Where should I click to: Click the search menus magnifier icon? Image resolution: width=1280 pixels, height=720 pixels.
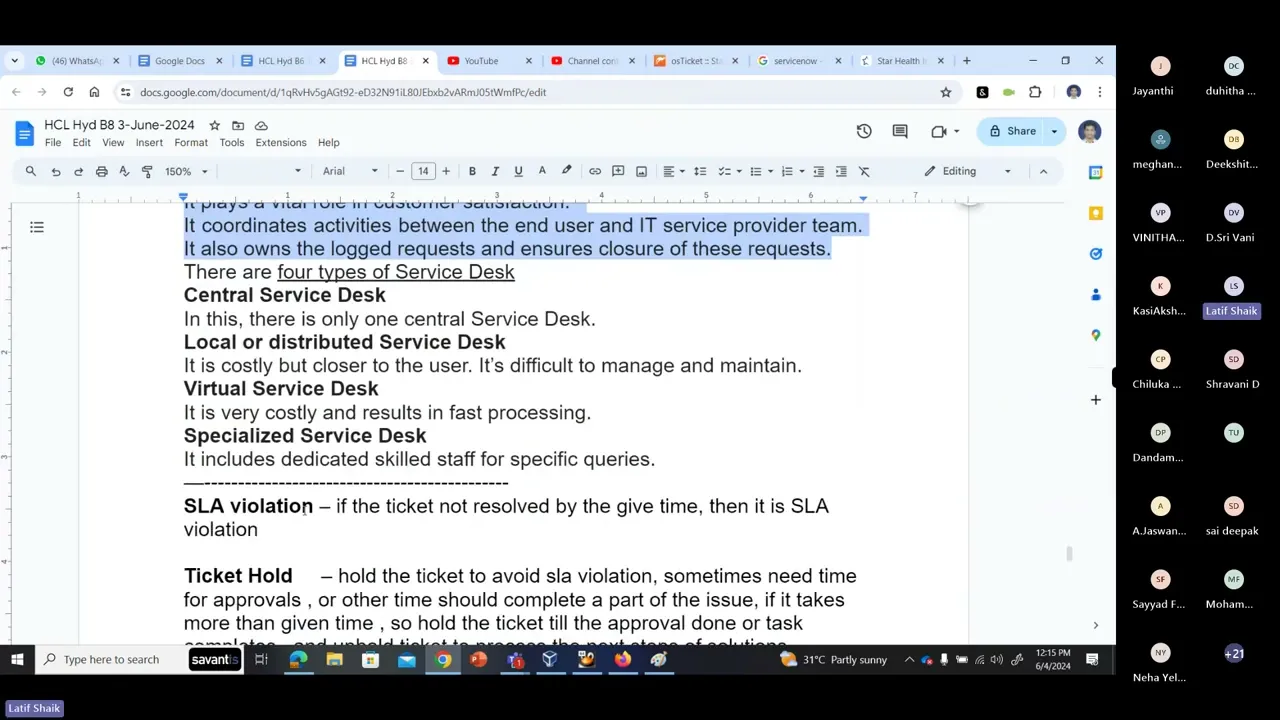click(31, 171)
